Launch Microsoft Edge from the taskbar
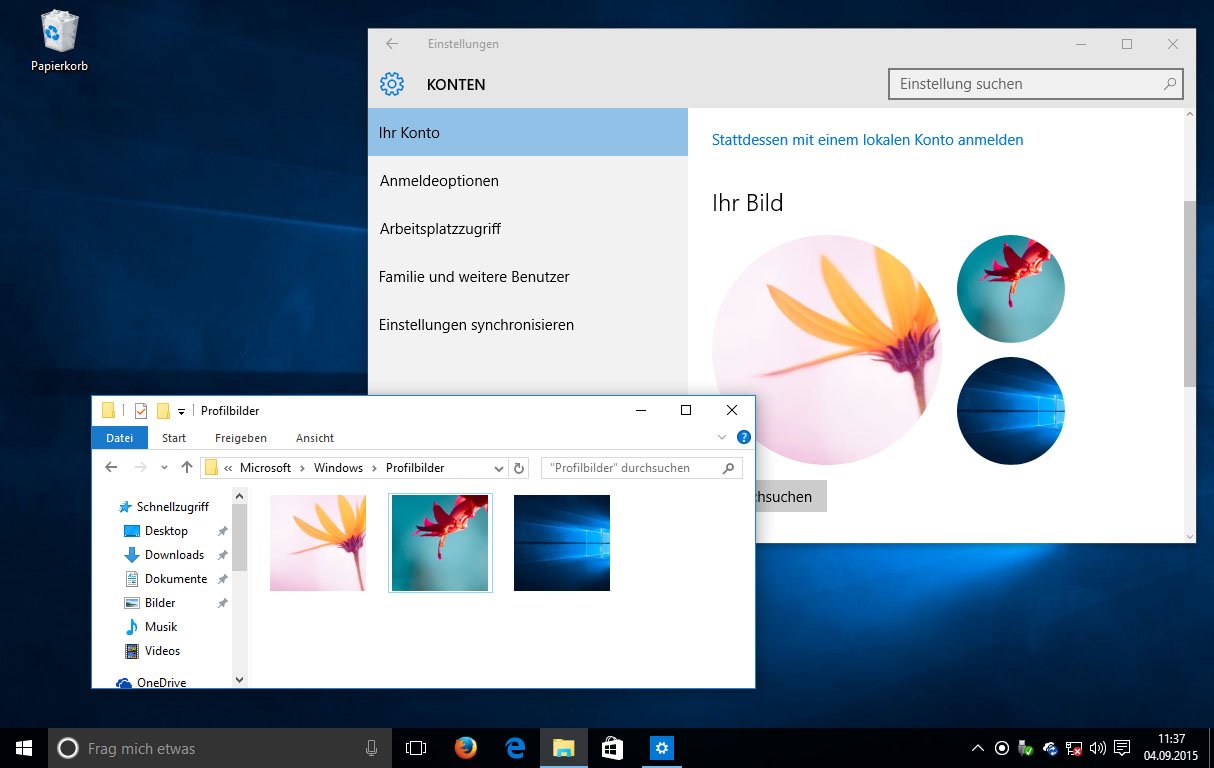 [x=514, y=747]
